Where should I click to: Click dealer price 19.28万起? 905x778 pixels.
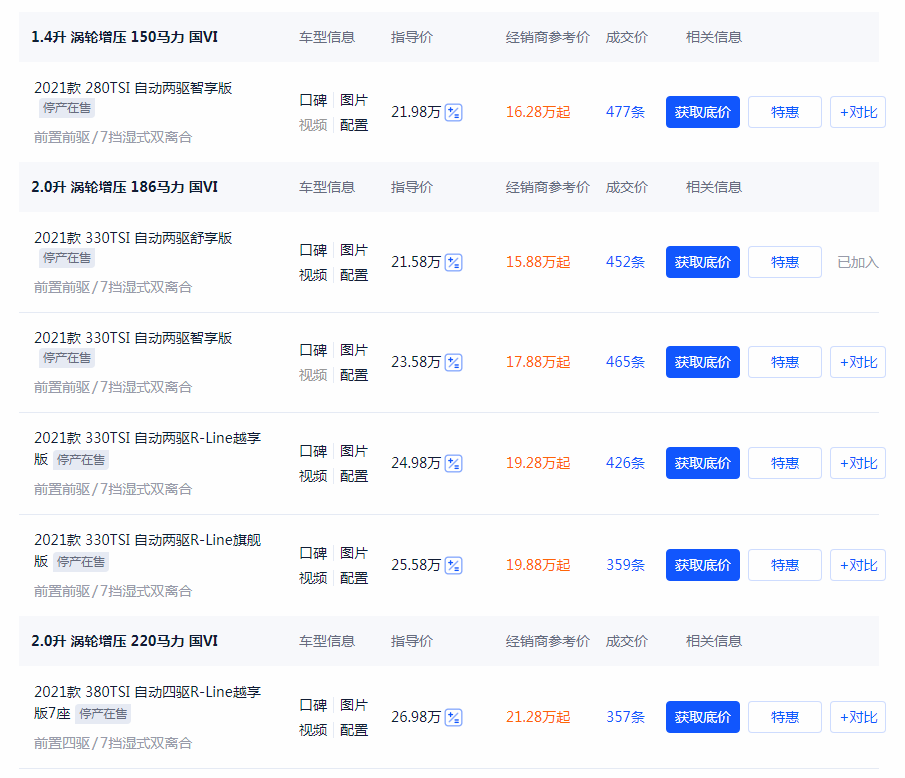tap(538, 463)
